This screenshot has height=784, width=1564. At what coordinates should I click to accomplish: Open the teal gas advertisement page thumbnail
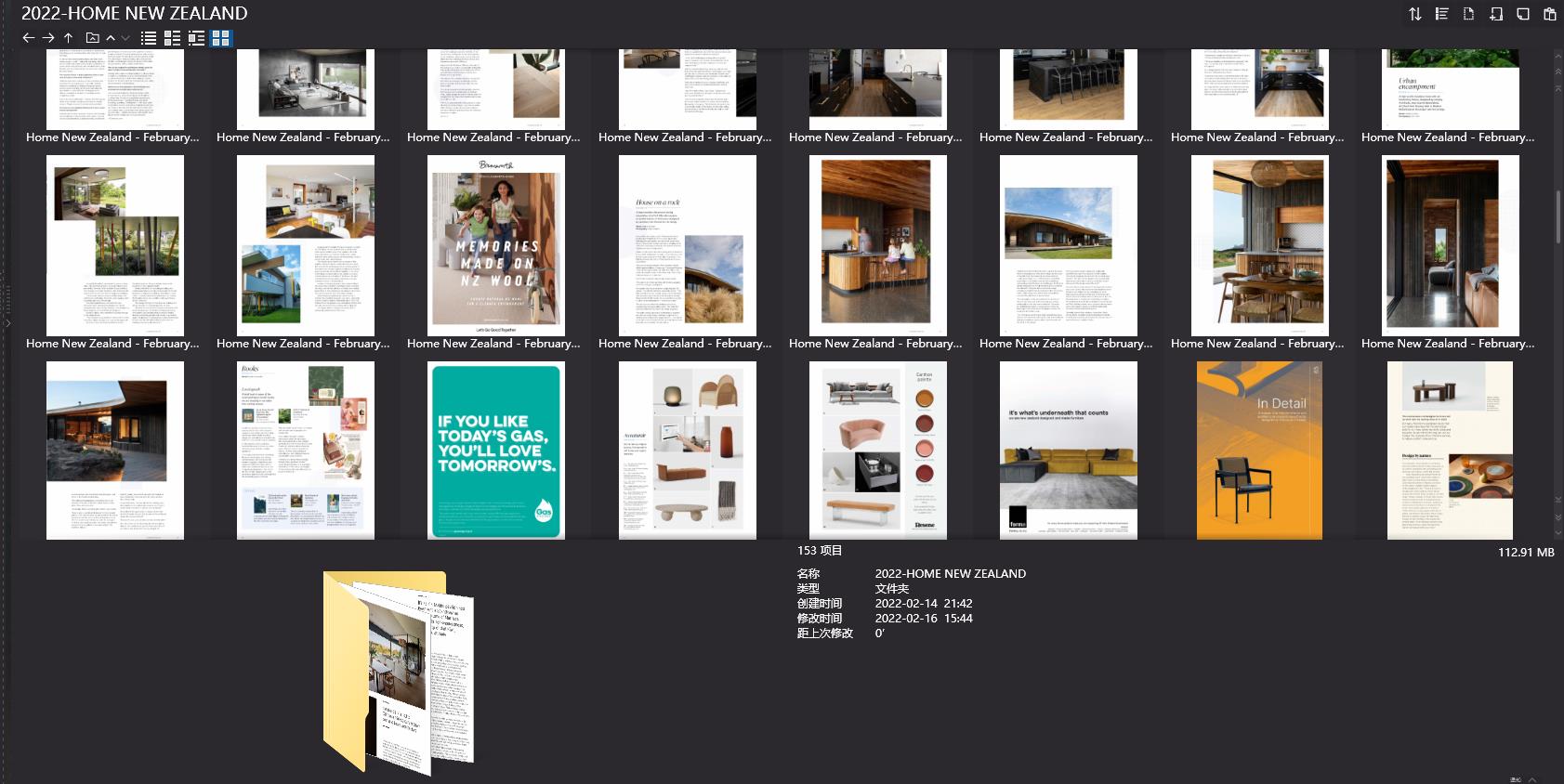click(496, 451)
